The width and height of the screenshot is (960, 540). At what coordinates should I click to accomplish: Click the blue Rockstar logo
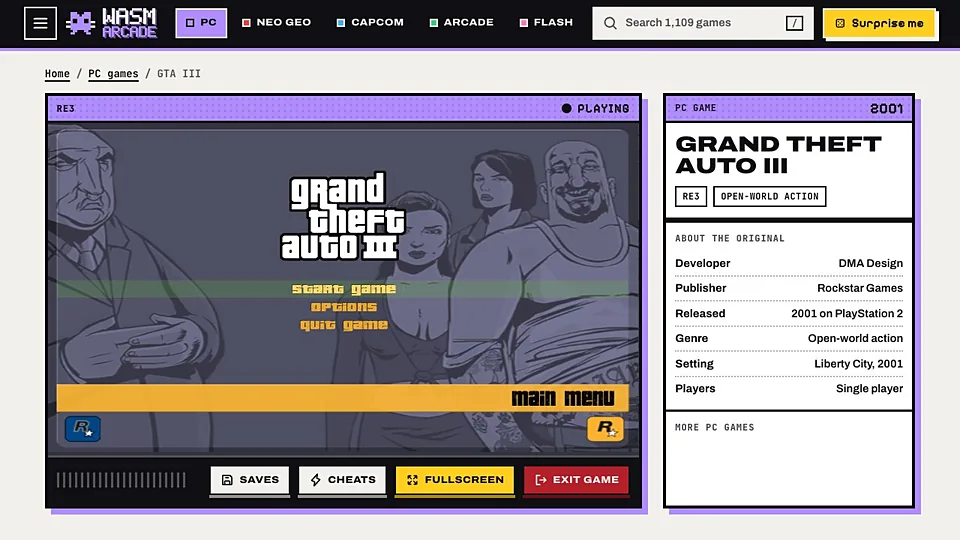pyautogui.click(x=83, y=428)
